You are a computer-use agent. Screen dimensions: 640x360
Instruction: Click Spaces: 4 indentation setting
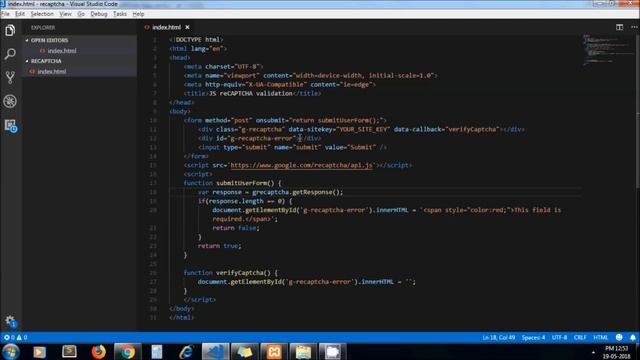point(533,338)
